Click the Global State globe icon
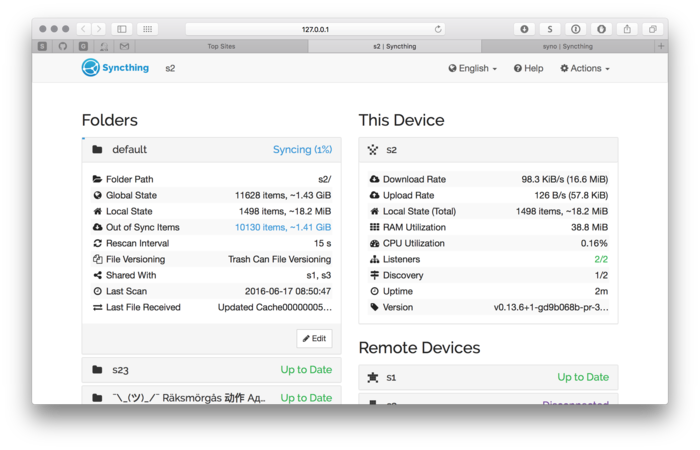This screenshot has height=450, width=700. (97, 195)
